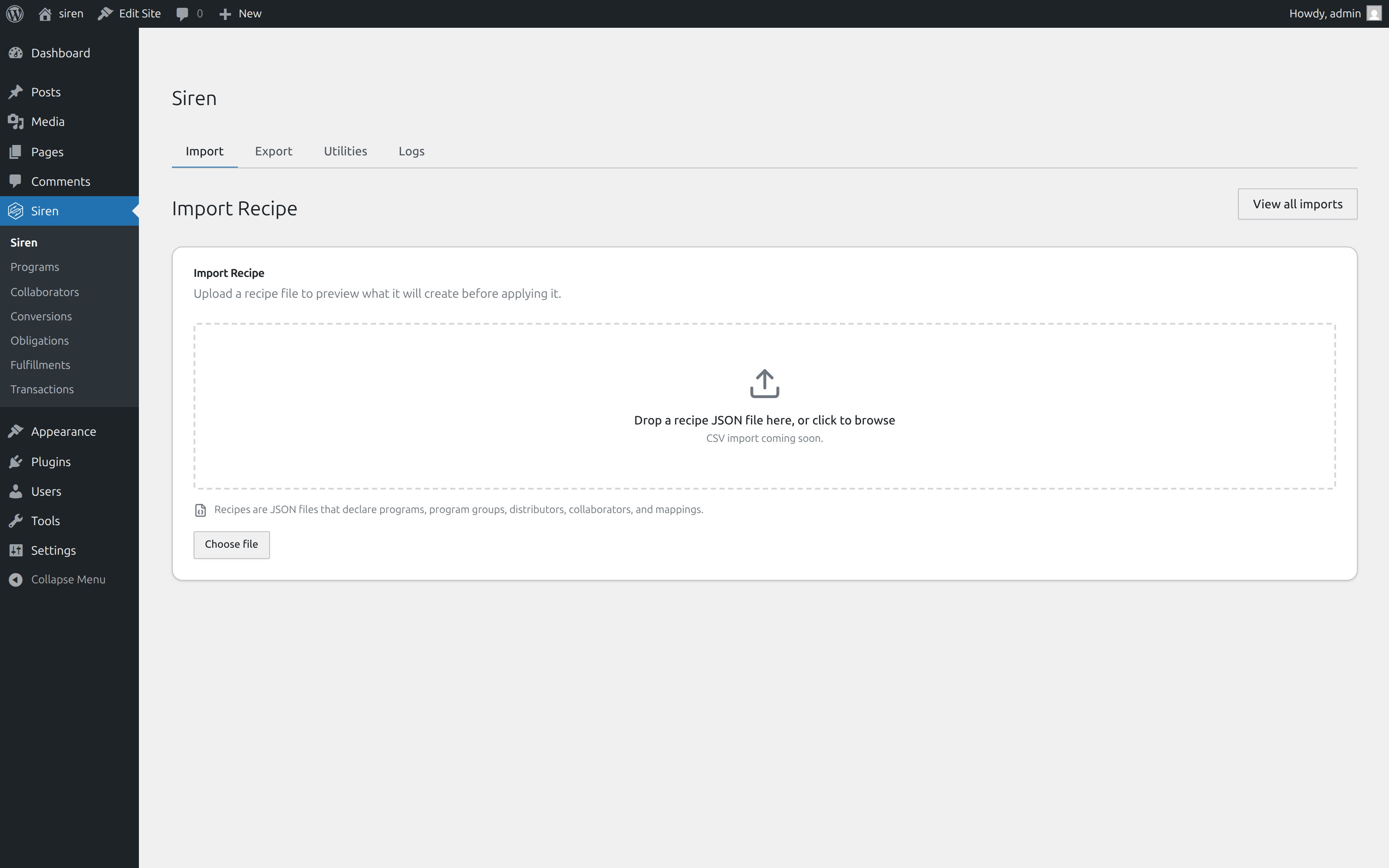The image size is (1389, 868).
Task: Click the Settings sliders icon
Action: point(16,550)
